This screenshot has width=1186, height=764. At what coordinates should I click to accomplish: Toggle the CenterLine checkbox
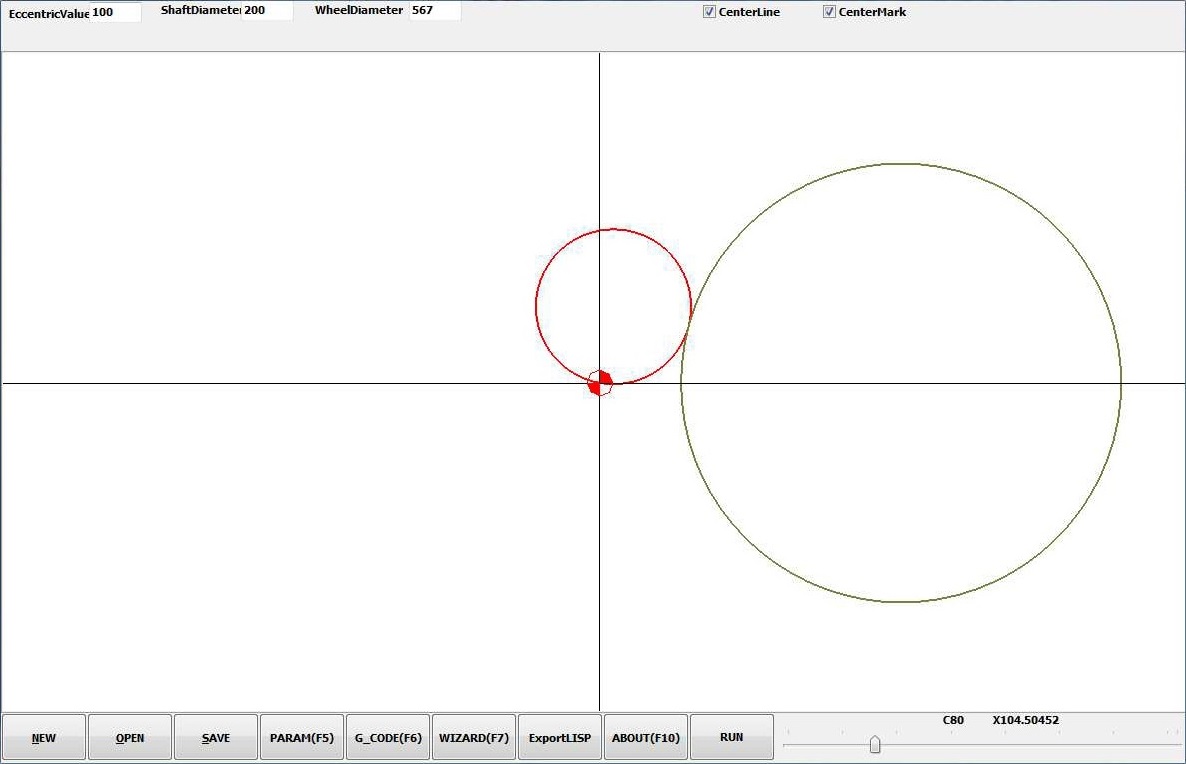[710, 12]
